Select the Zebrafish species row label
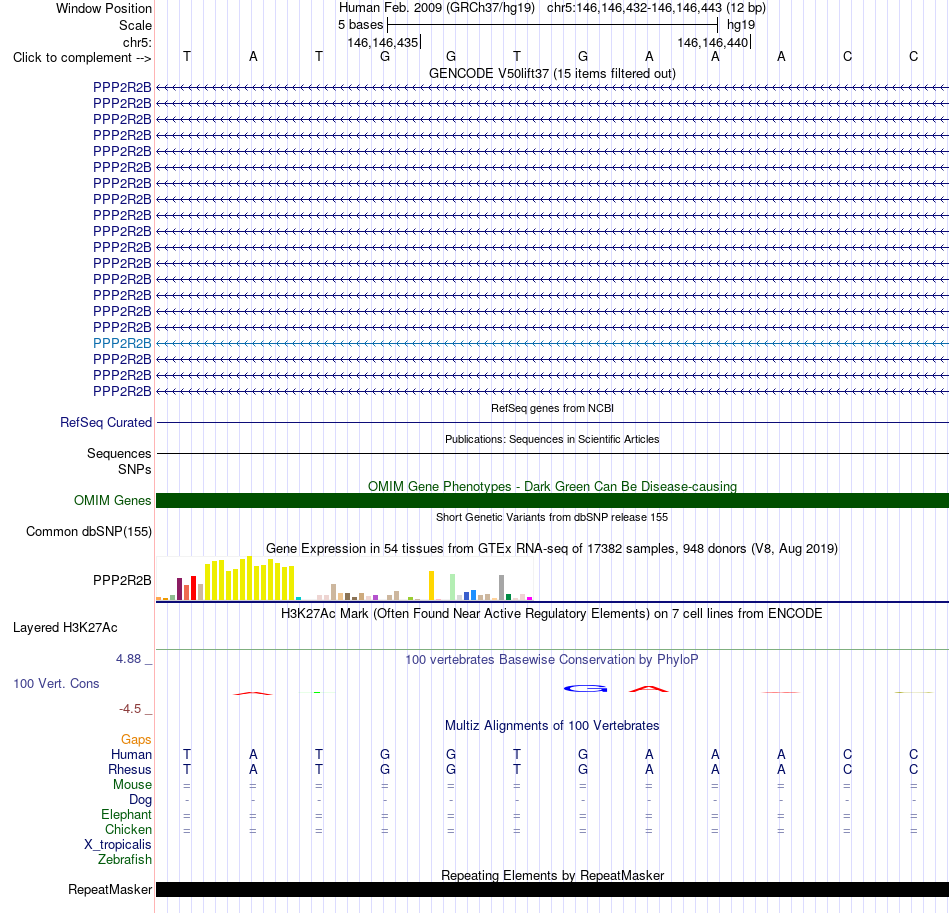Image resolution: width=950 pixels, height=913 pixels. (125, 859)
